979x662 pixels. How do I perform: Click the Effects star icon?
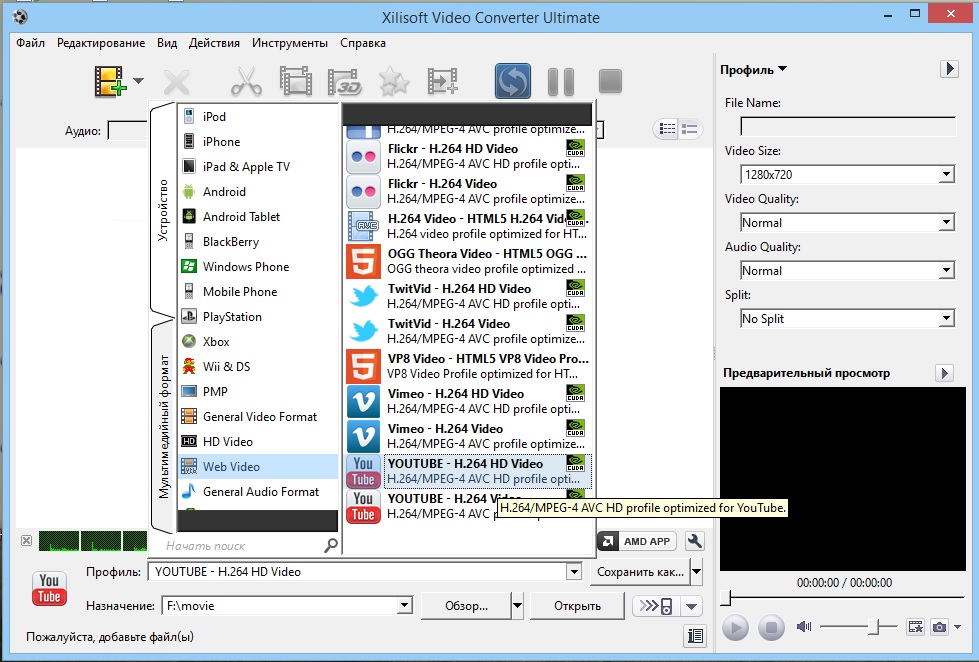tap(394, 82)
